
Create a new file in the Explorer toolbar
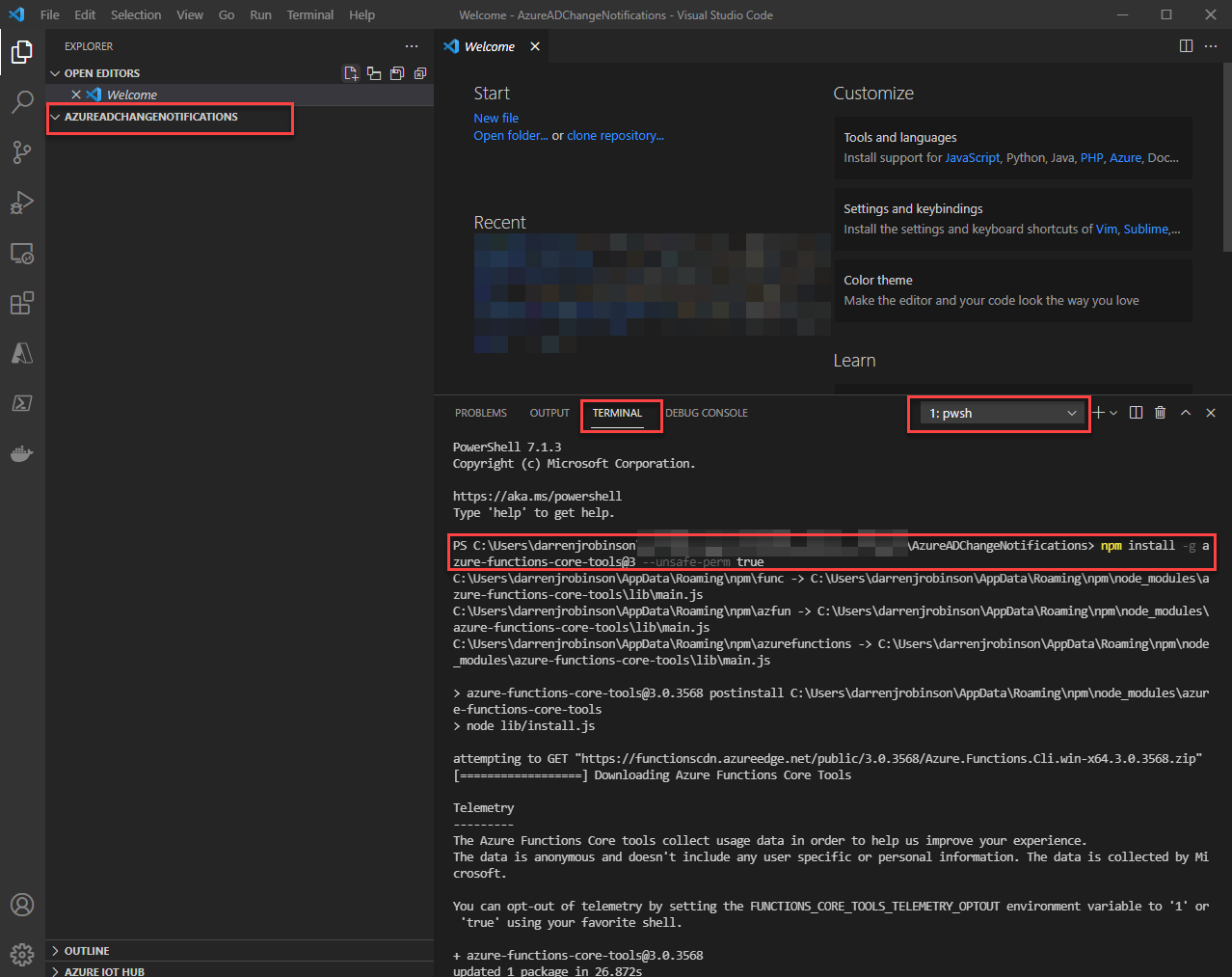351,72
